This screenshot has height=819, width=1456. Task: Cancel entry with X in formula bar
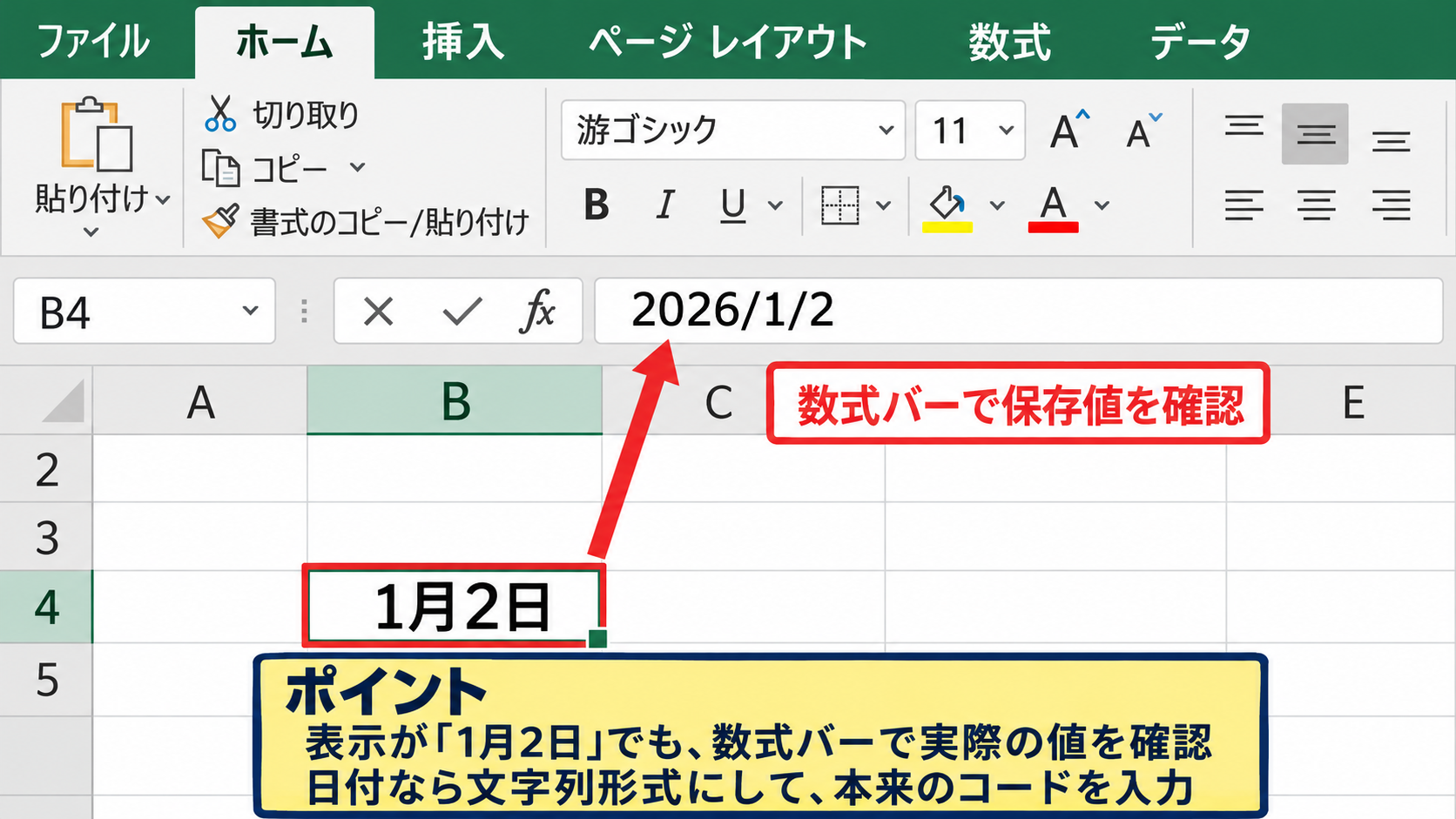378,311
